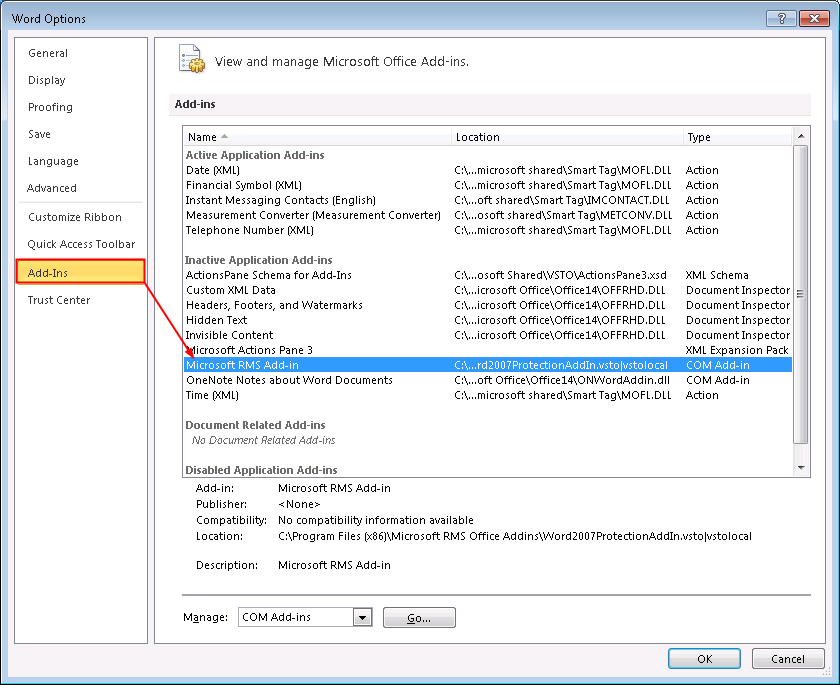Click the scroll down arrow of add-ins list
Viewport: 840px width, 685px height.
tap(801, 468)
